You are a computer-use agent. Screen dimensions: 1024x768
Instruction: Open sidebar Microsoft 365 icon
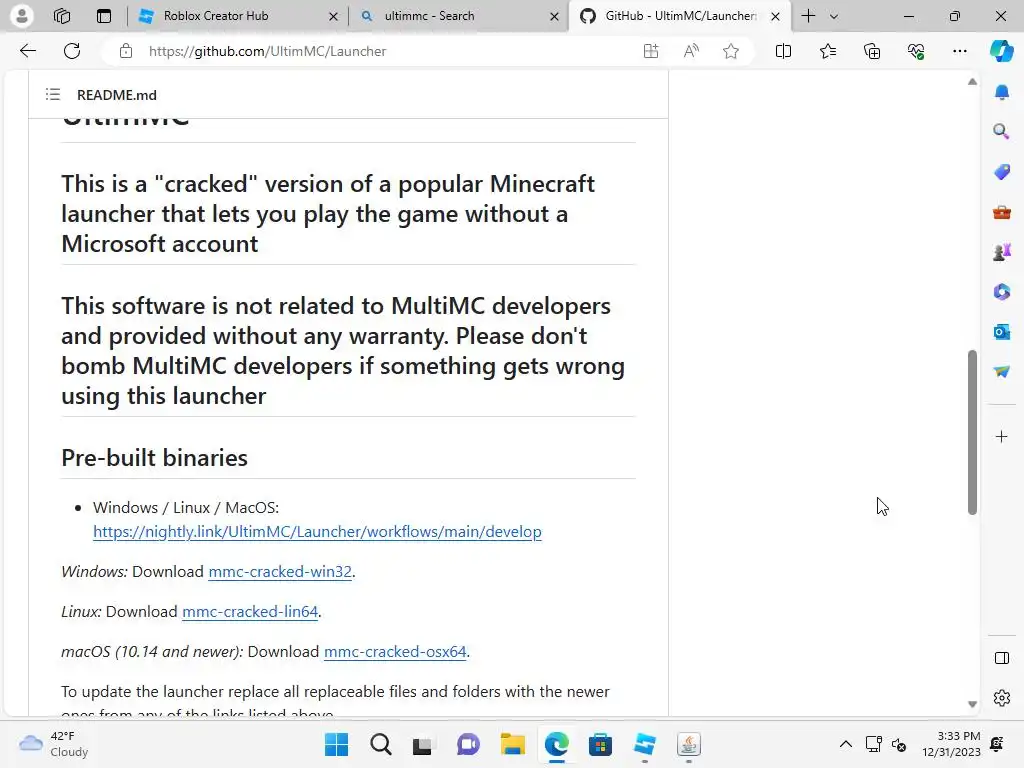pos(1001,292)
